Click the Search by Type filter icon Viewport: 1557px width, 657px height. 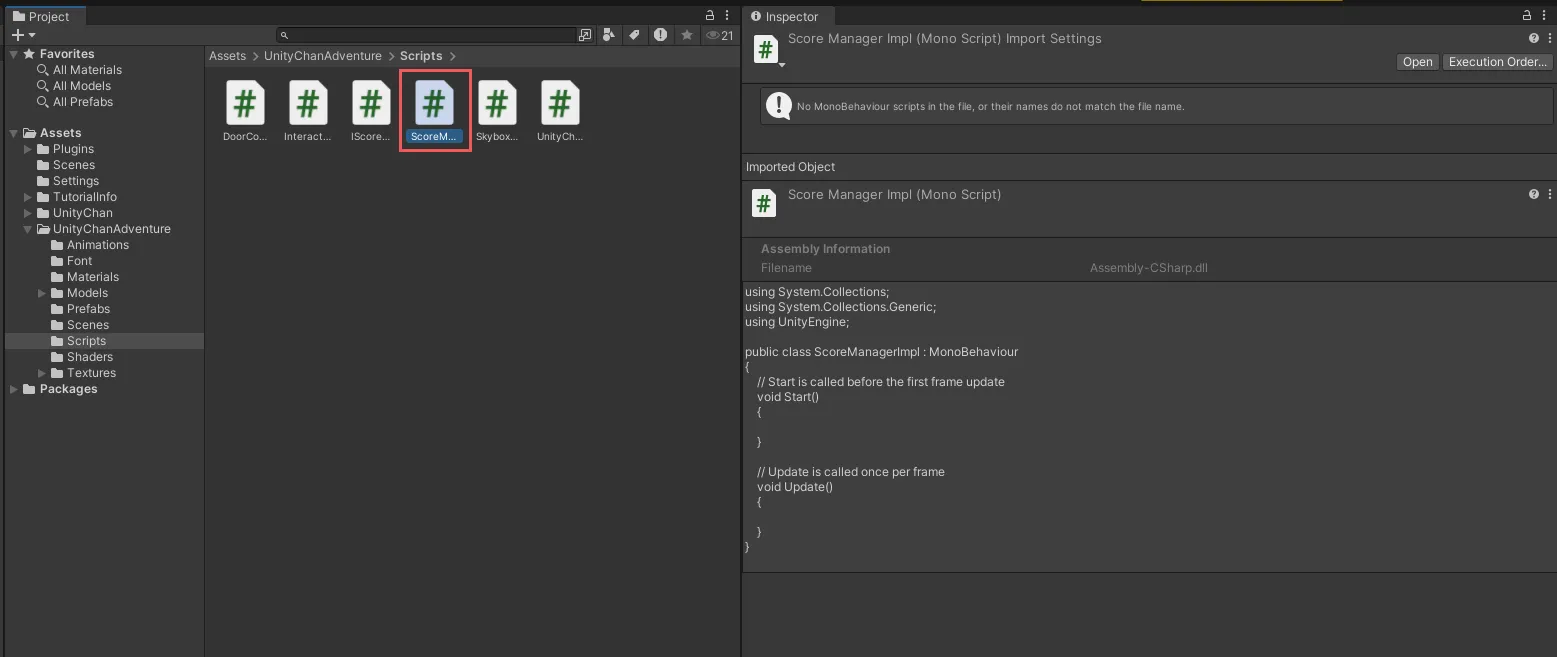[609, 35]
